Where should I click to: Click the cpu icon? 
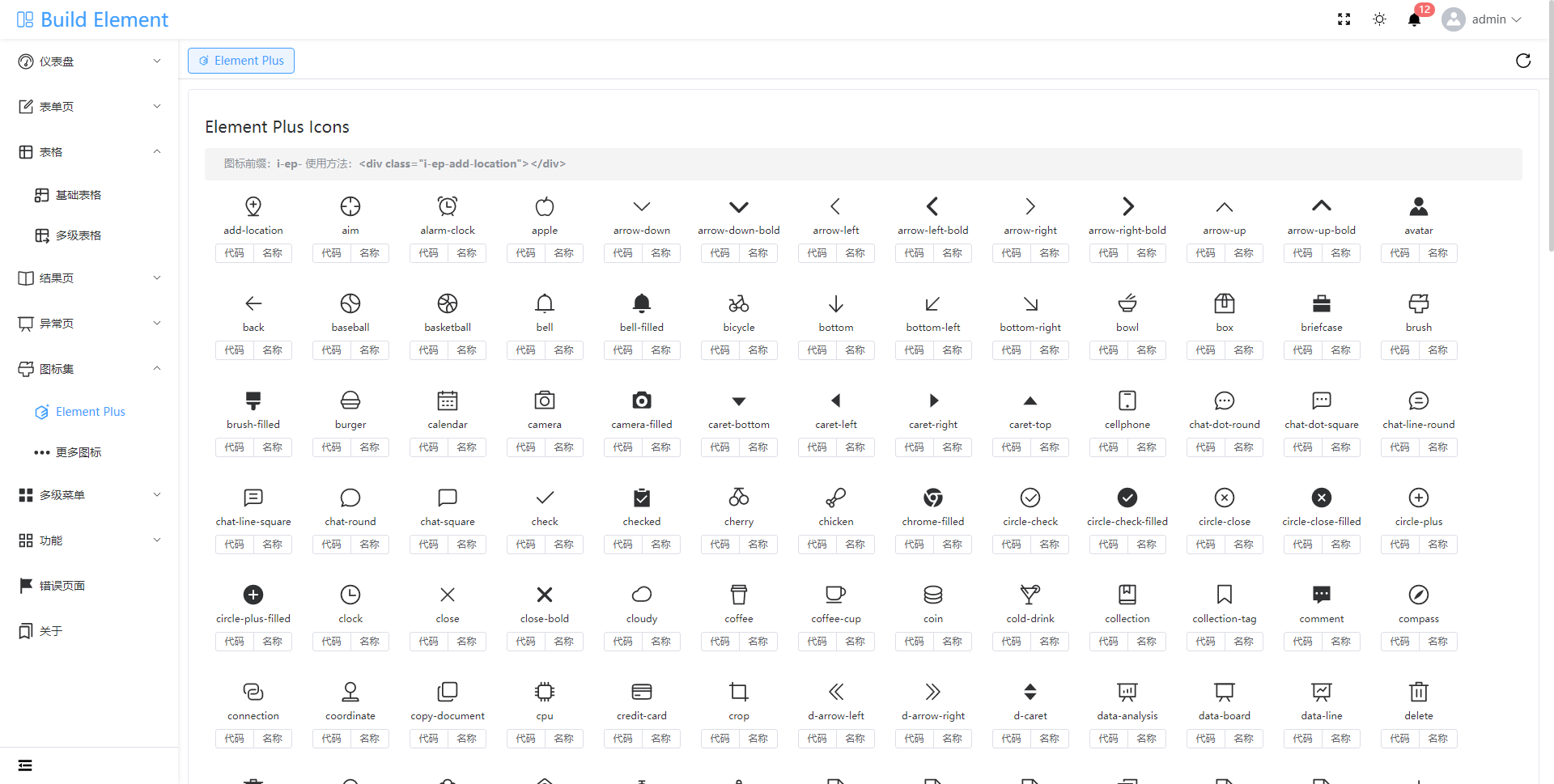pyautogui.click(x=545, y=692)
